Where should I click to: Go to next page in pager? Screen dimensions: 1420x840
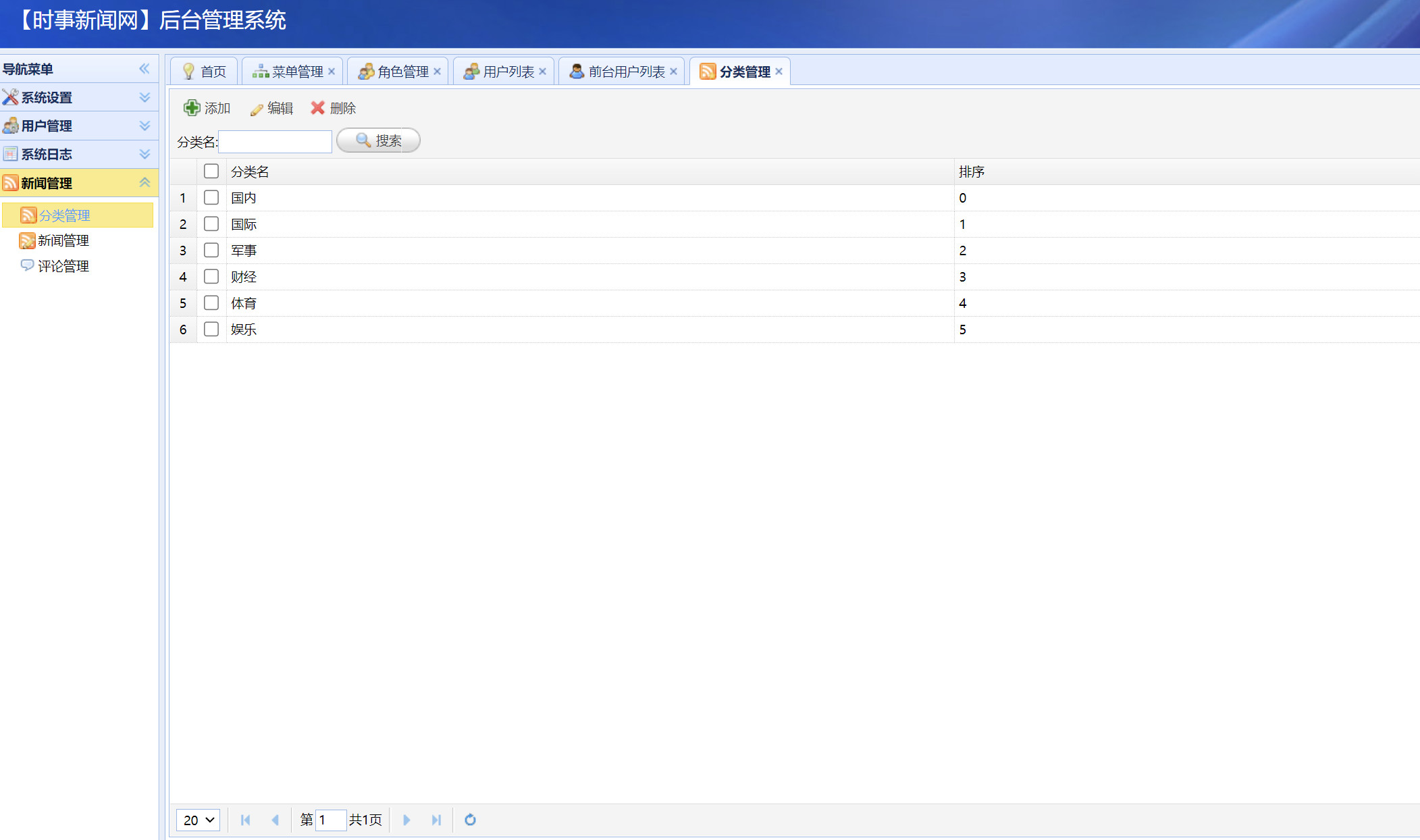pyautogui.click(x=406, y=820)
